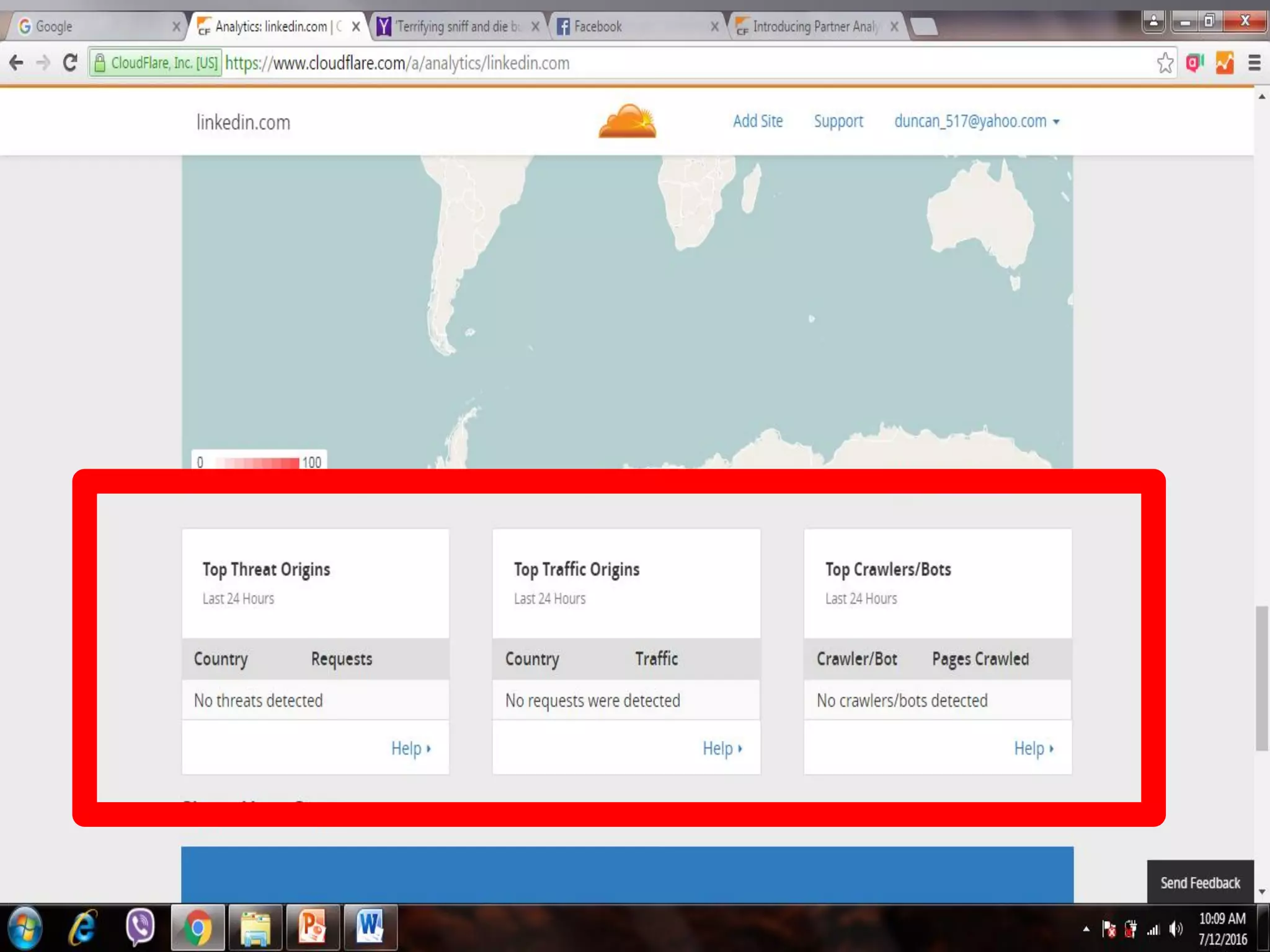The image size is (1270, 952).
Task: Click the browser back arrow
Action: [x=17, y=63]
